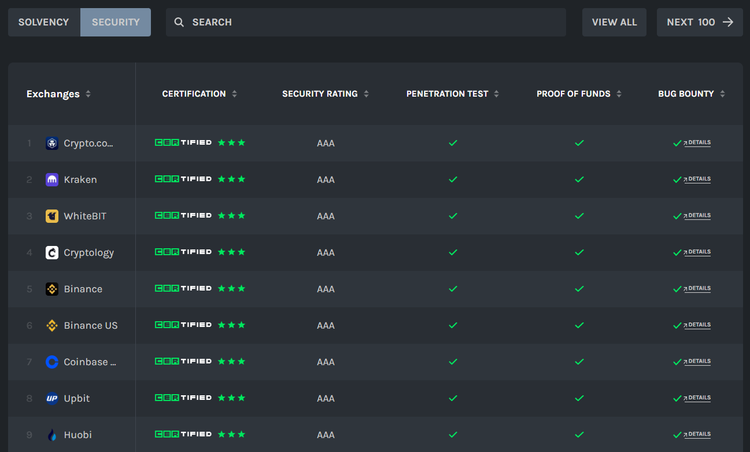Click the AAA rating for Coinbase
Image resolution: width=750 pixels, height=452 pixels.
pos(326,362)
